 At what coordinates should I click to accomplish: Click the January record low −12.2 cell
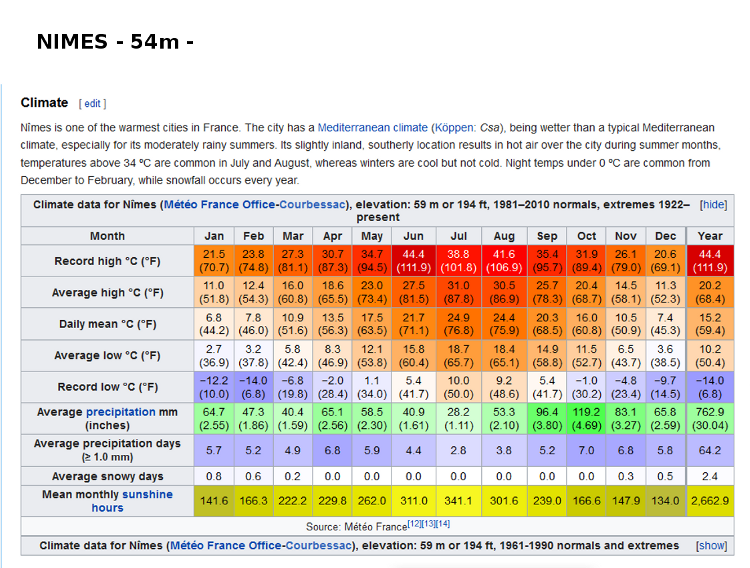214,387
